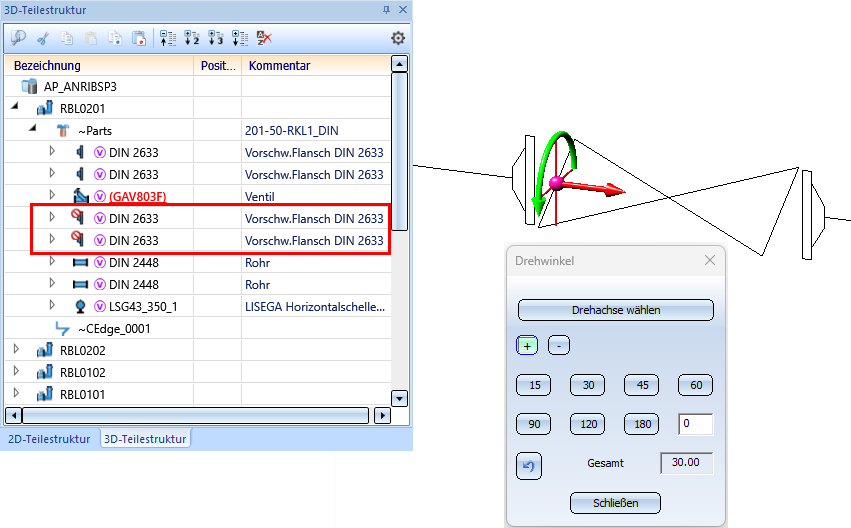Close the Drehwinkel dialog with the X
This screenshot has width=851, height=528.
tap(709, 260)
